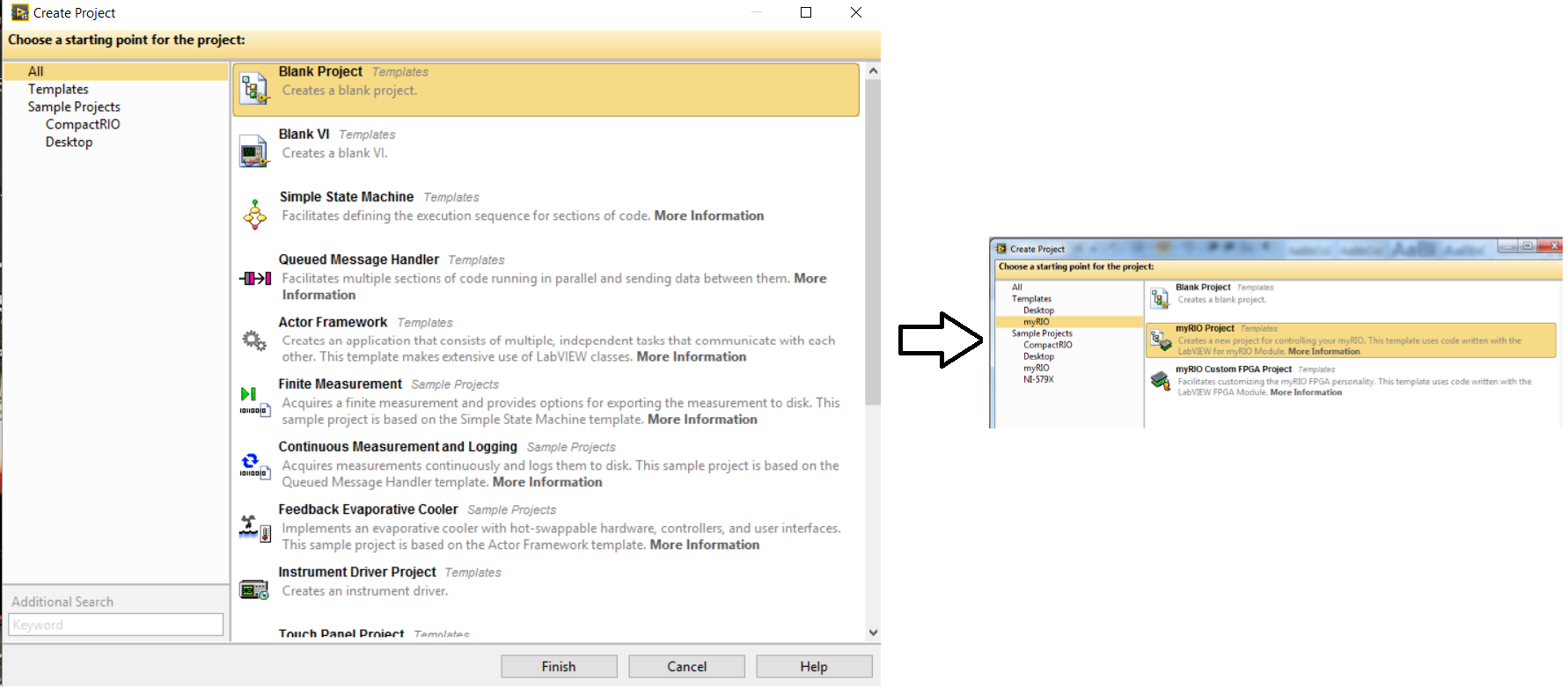
Task: Open More Information for Actor Framework
Action: click(x=692, y=356)
